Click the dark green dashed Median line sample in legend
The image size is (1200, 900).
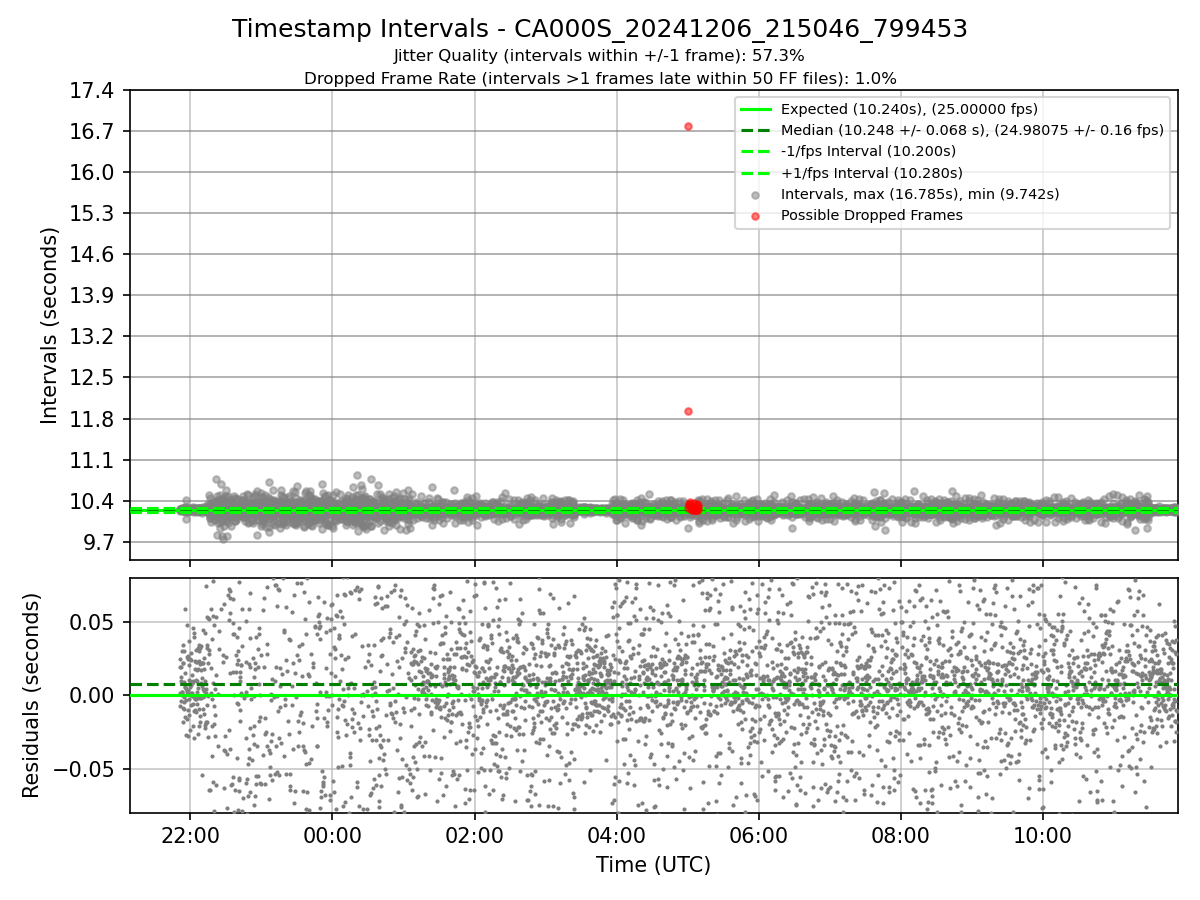(x=756, y=130)
